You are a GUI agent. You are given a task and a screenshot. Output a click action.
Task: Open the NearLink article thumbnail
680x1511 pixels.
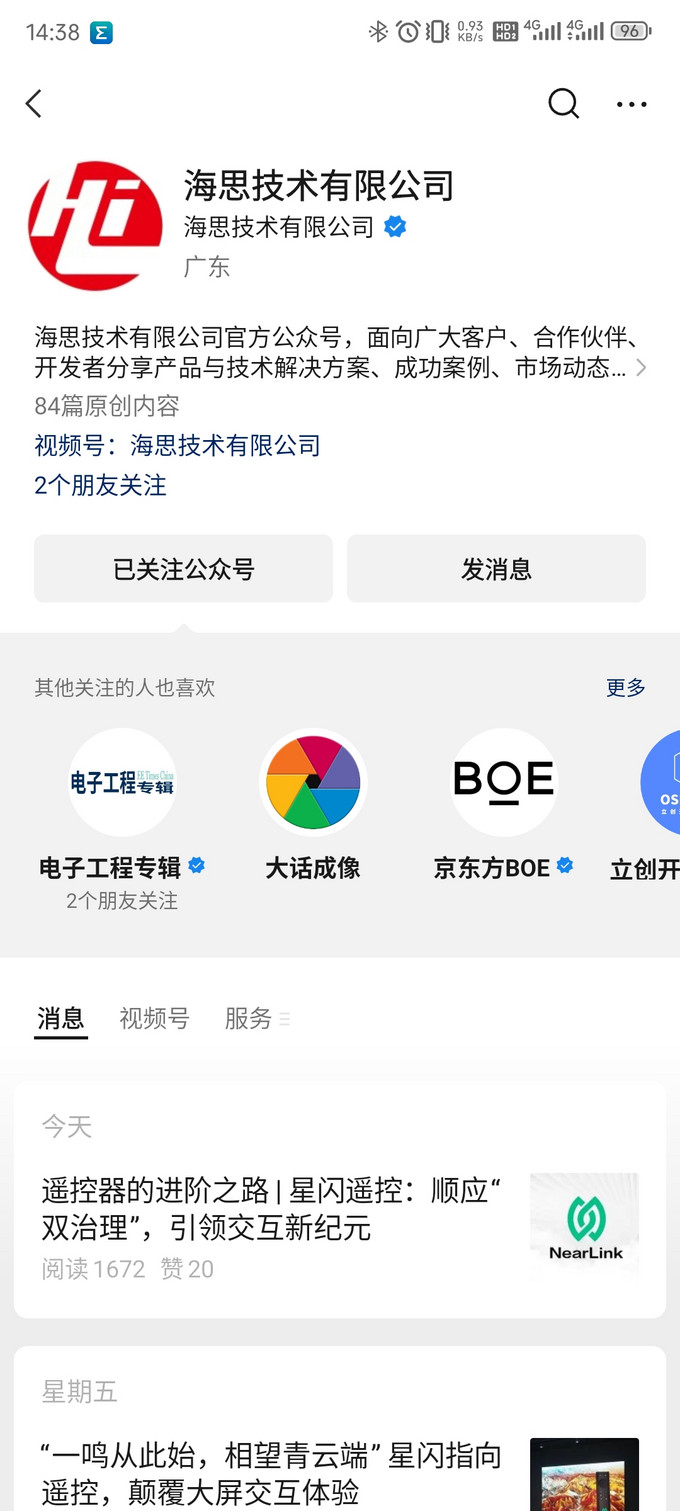click(x=584, y=1226)
